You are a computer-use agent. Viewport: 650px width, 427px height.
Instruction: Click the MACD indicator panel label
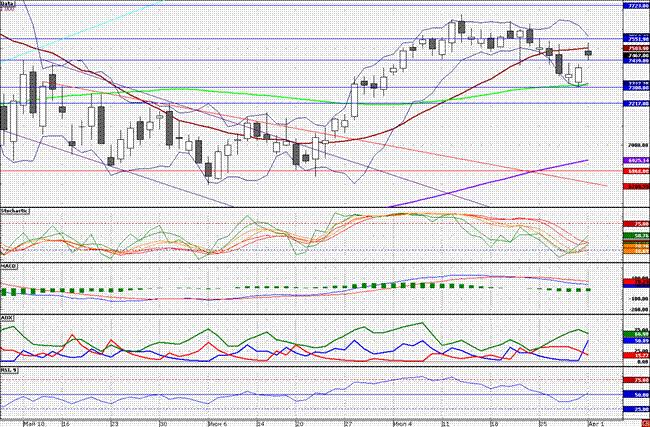[x=11, y=263]
